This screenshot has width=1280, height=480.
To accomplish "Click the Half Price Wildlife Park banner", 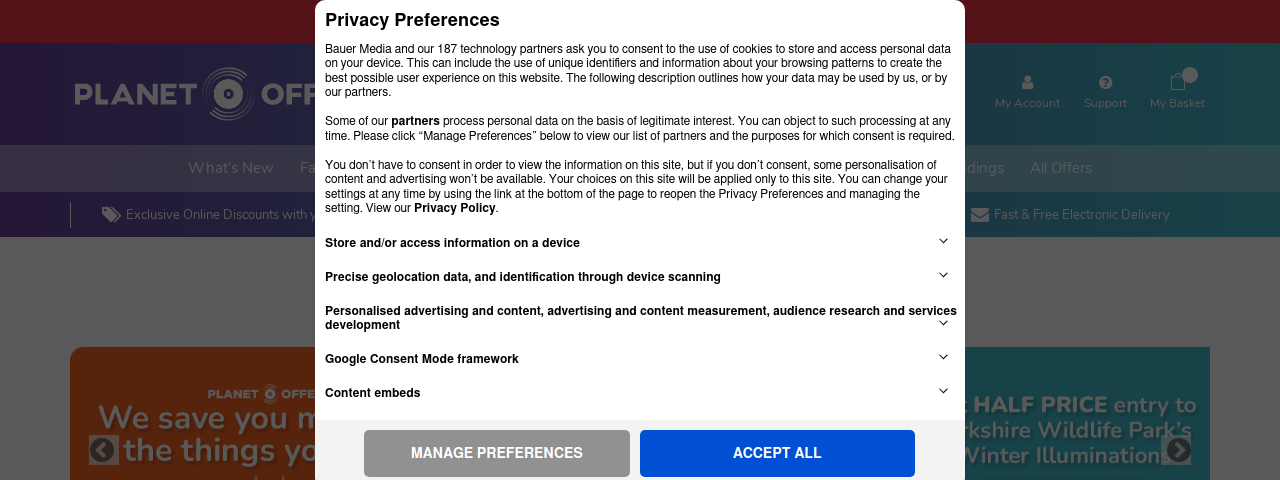I will point(1087,414).
